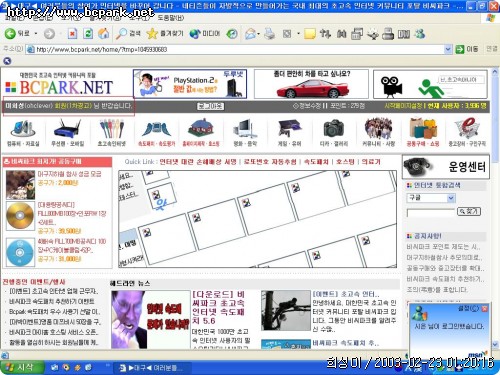Select the ▶대구◀ taskbar window button
500x375 pixels.
point(152,368)
